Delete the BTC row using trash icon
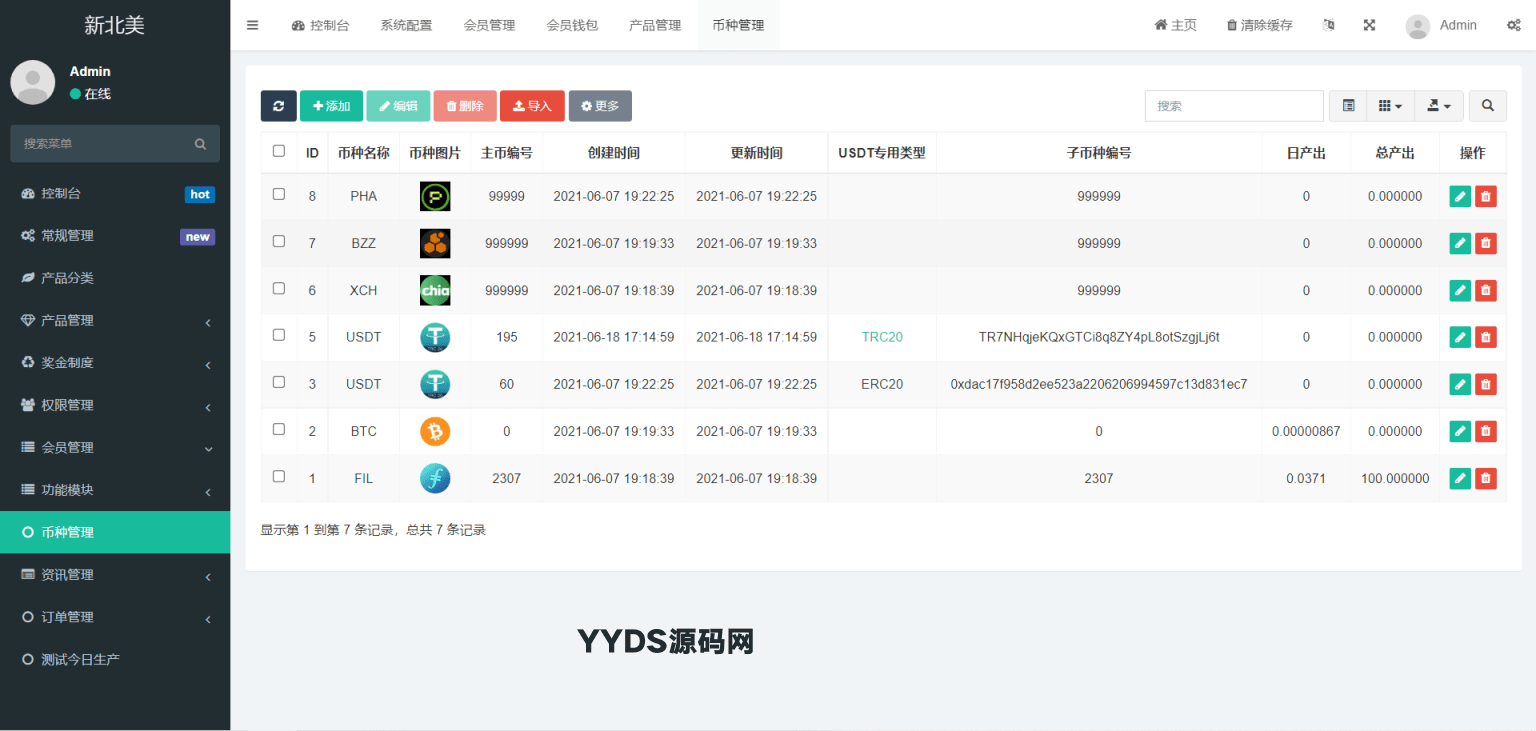 coord(1486,432)
